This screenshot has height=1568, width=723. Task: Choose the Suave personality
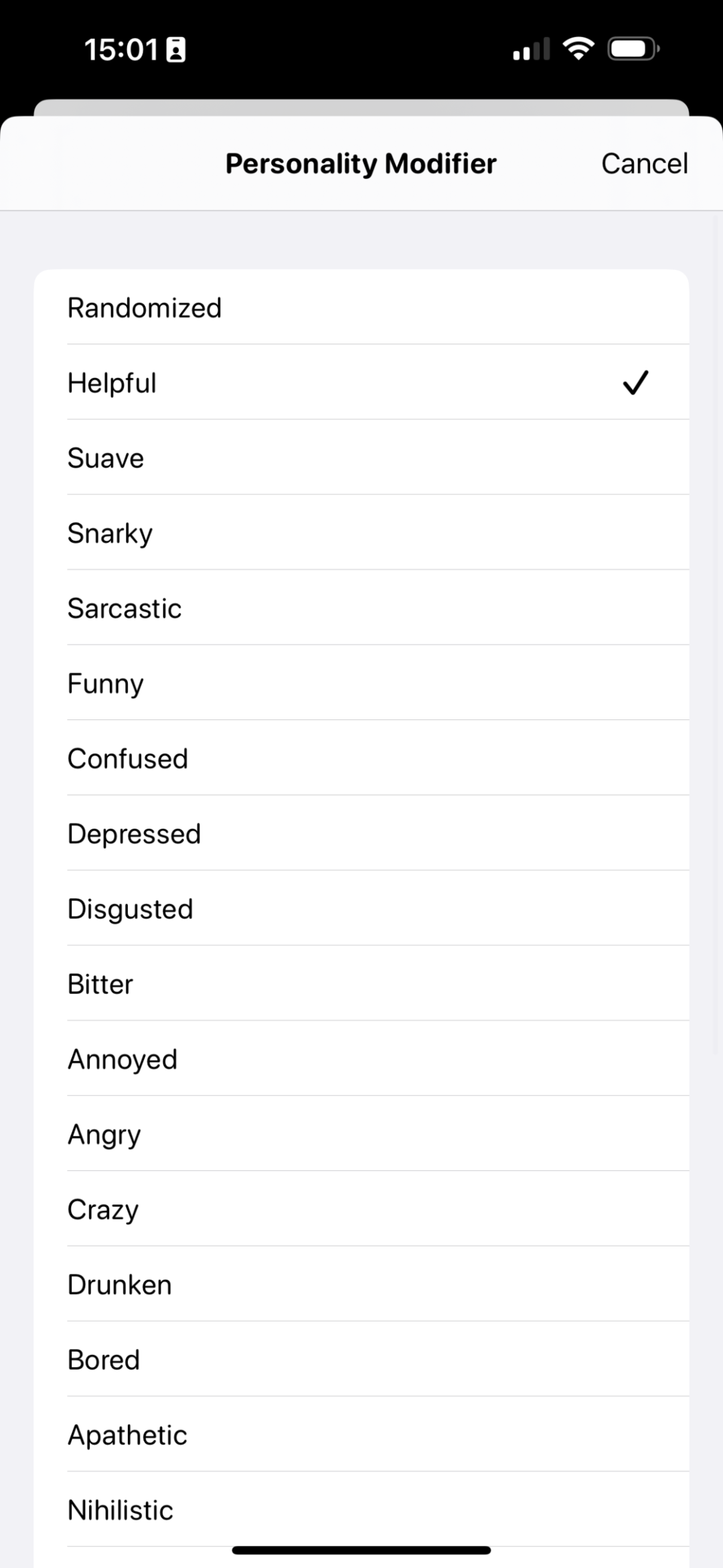click(x=106, y=458)
